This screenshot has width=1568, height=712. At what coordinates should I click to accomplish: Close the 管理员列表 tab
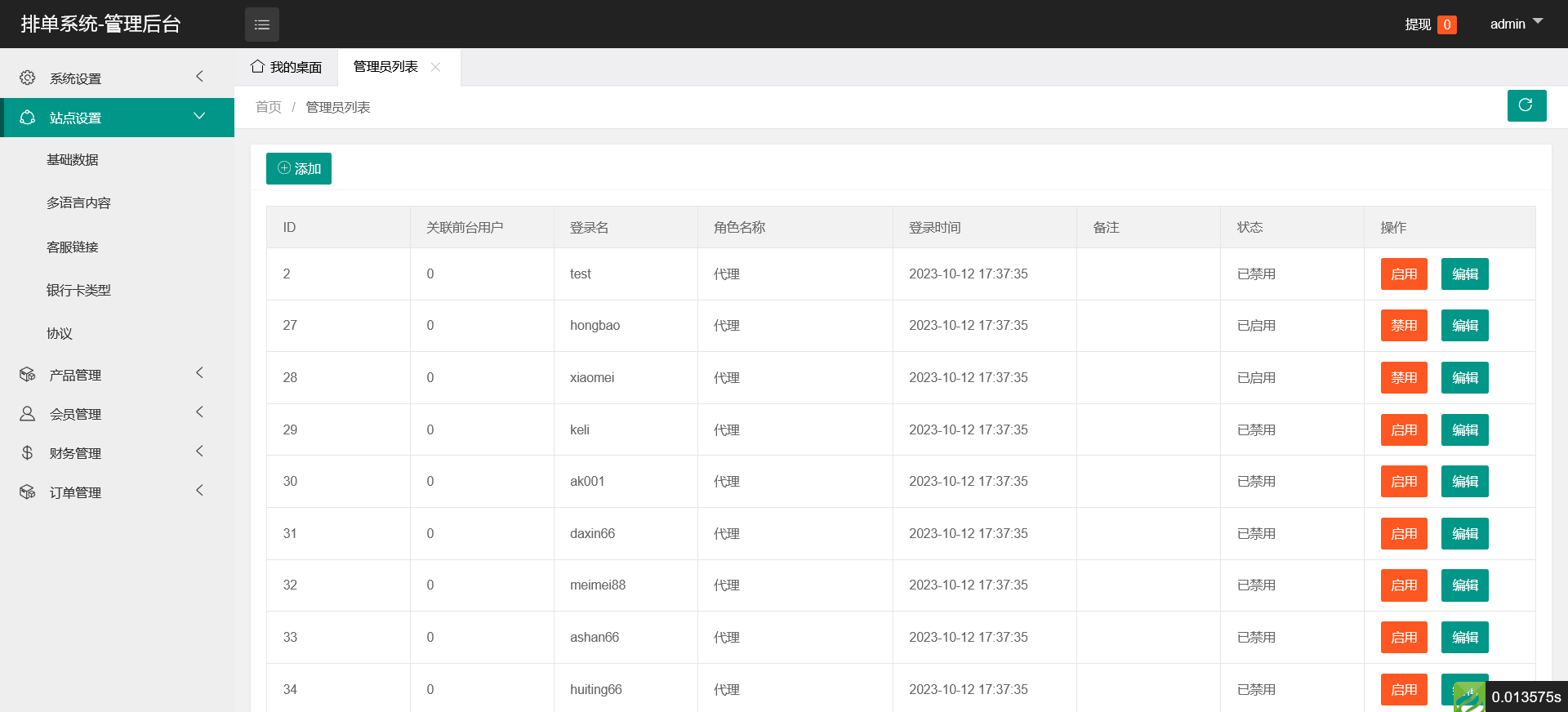436,67
